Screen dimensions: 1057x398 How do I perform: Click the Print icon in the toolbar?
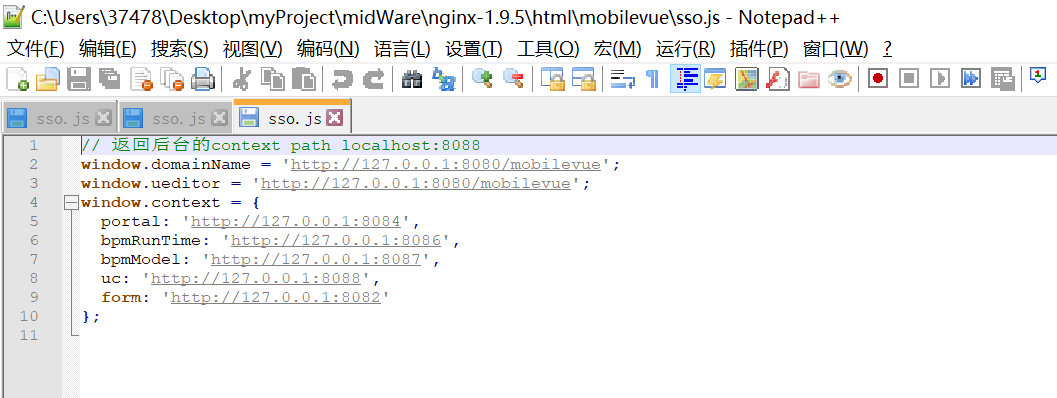[x=203, y=79]
